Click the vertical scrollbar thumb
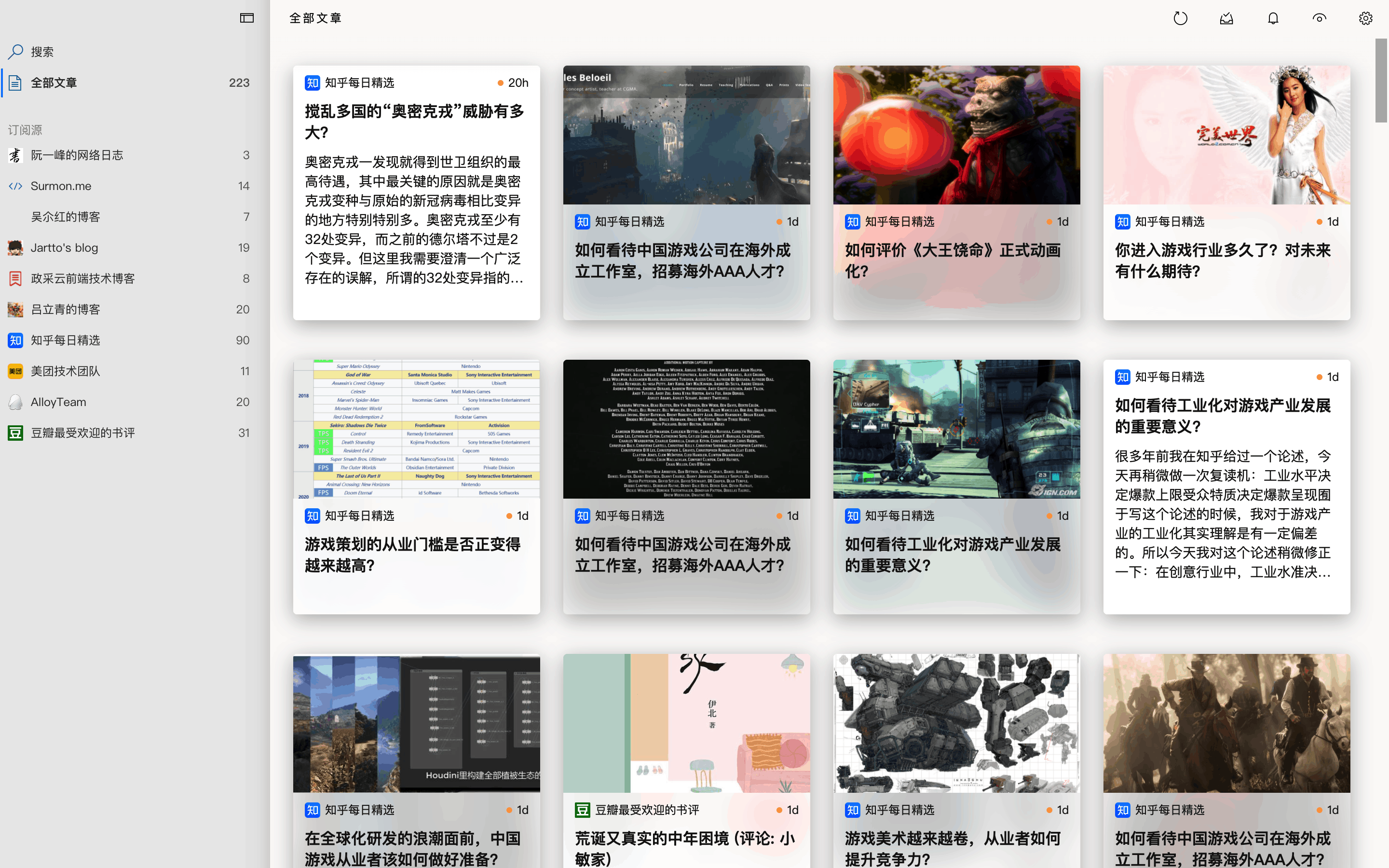 pyautogui.click(x=1381, y=81)
